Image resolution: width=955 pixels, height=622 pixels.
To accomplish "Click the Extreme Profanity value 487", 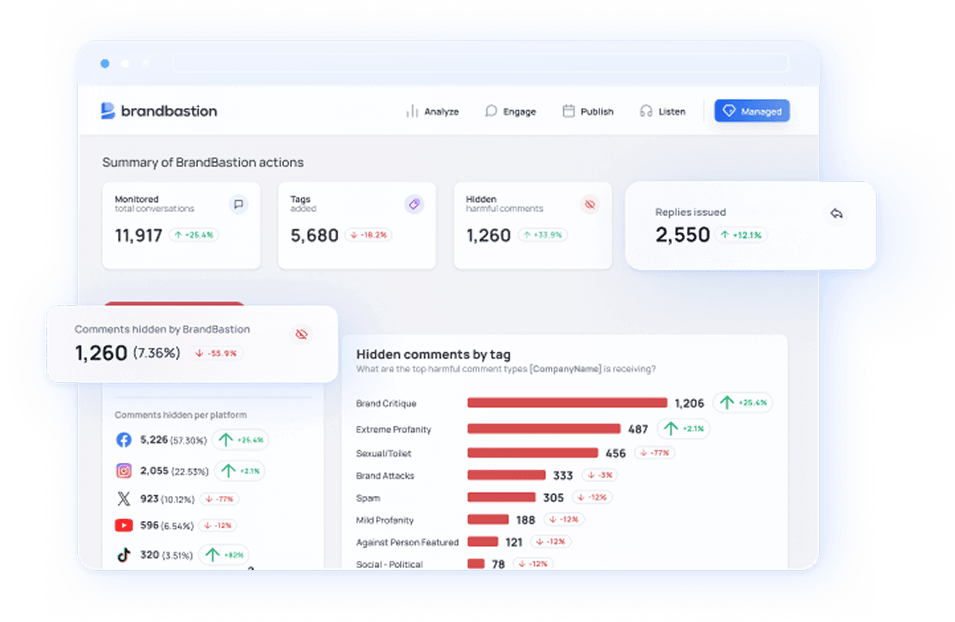I will pyautogui.click(x=638, y=429).
